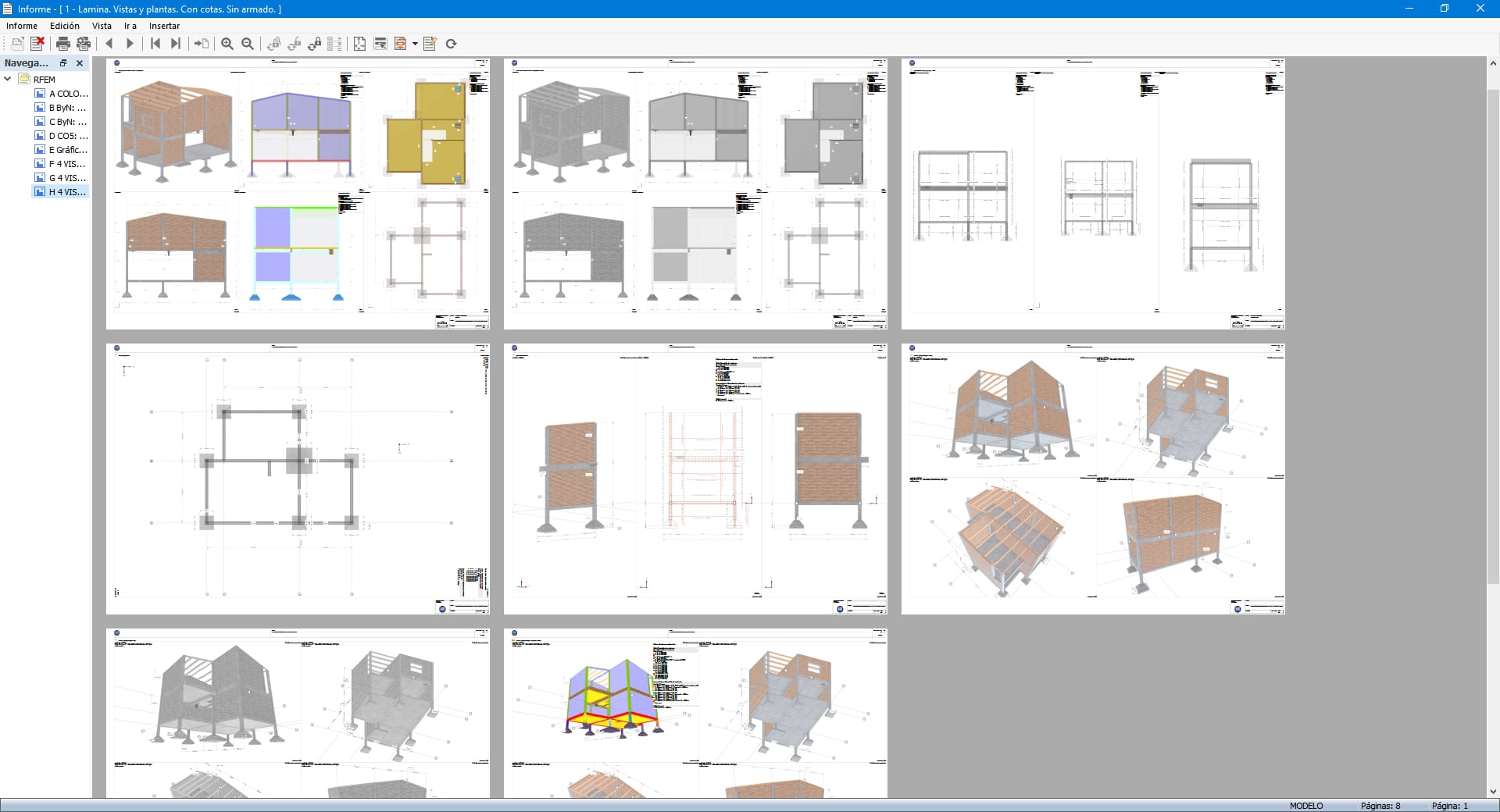Click the Print icon

click(63, 44)
